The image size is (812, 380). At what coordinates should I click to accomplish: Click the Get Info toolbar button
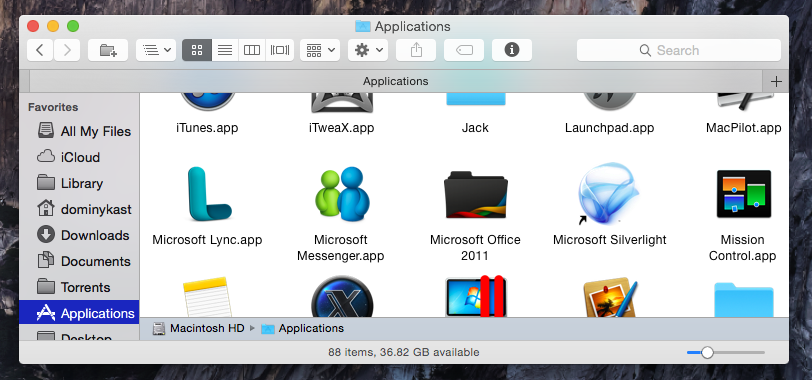point(512,50)
